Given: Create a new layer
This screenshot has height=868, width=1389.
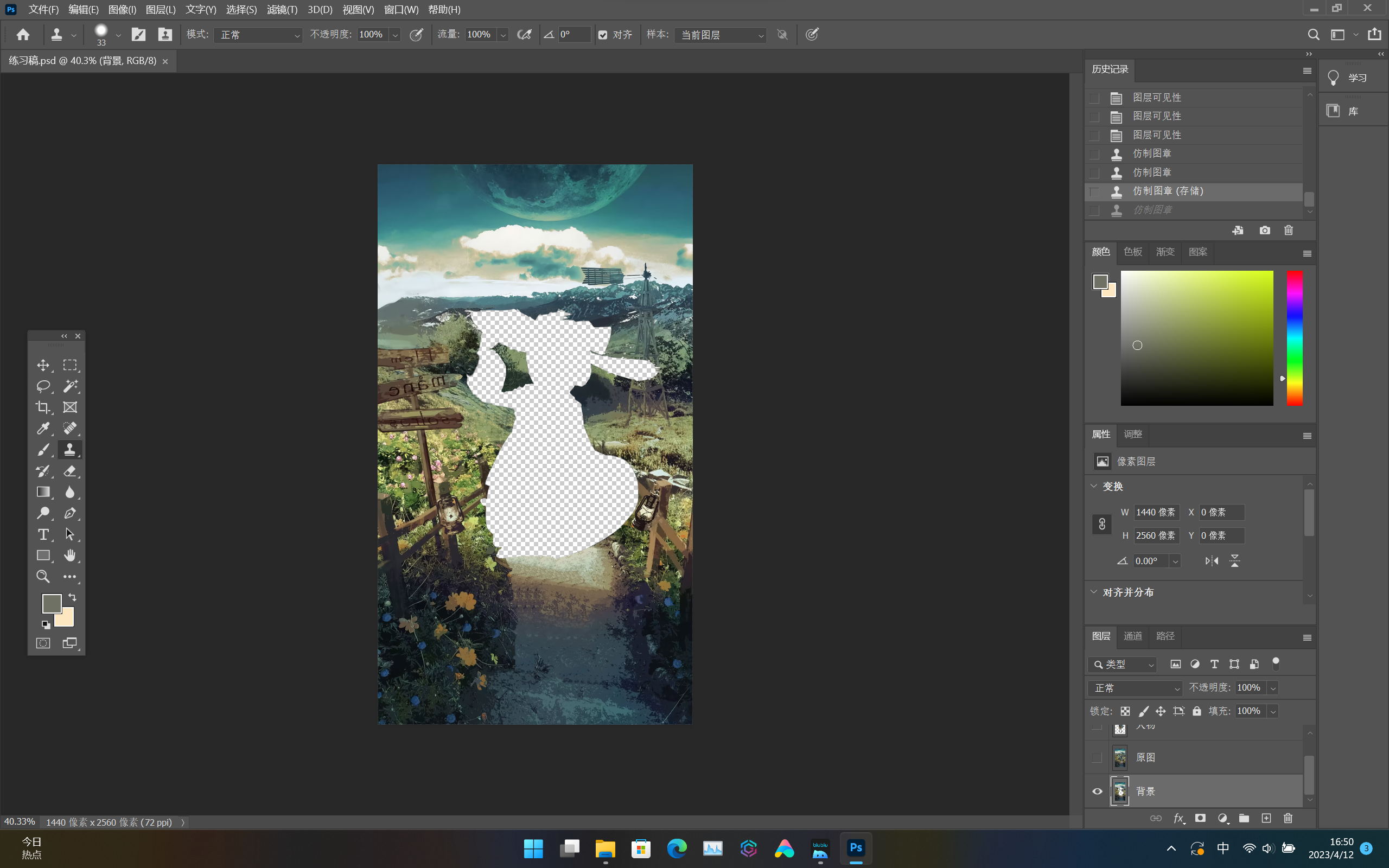Looking at the screenshot, I should click(x=1266, y=819).
